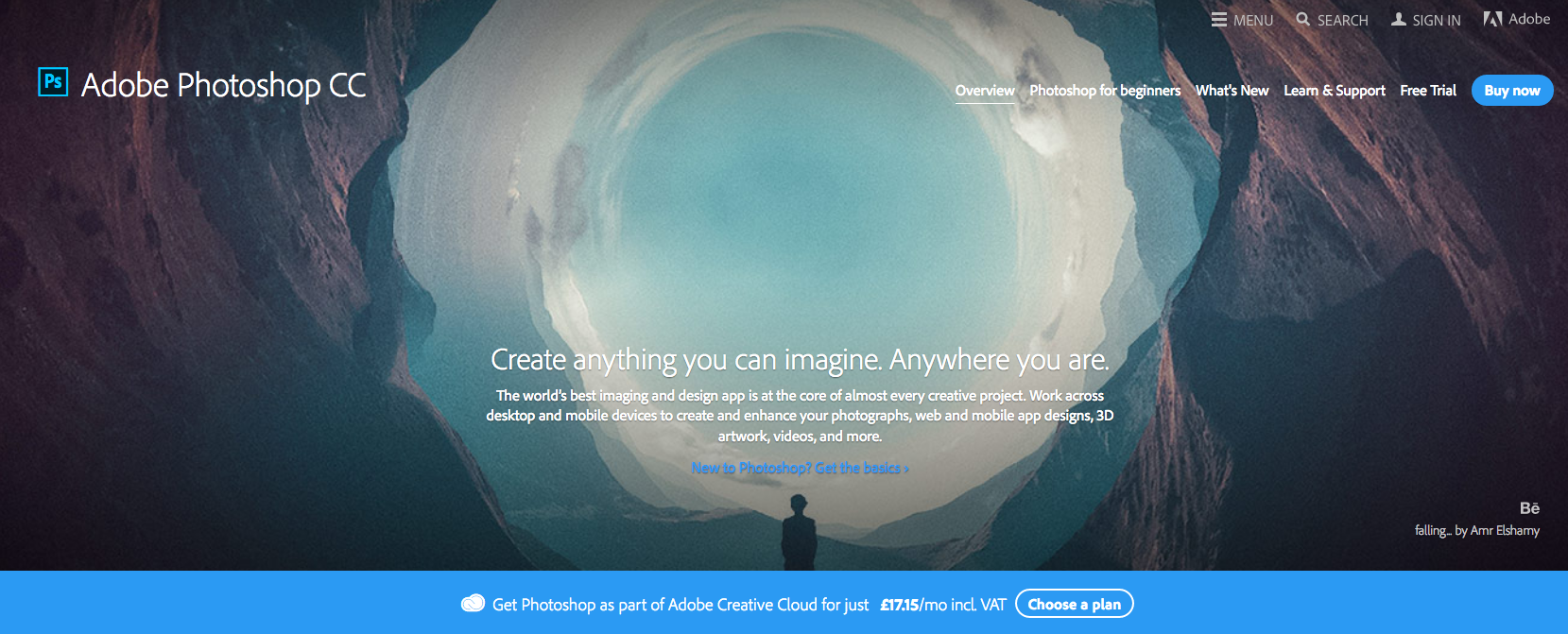Click the MENU text label
Image resolution: width=1568 pixels, height=634 pixels.
point(1253,20)
